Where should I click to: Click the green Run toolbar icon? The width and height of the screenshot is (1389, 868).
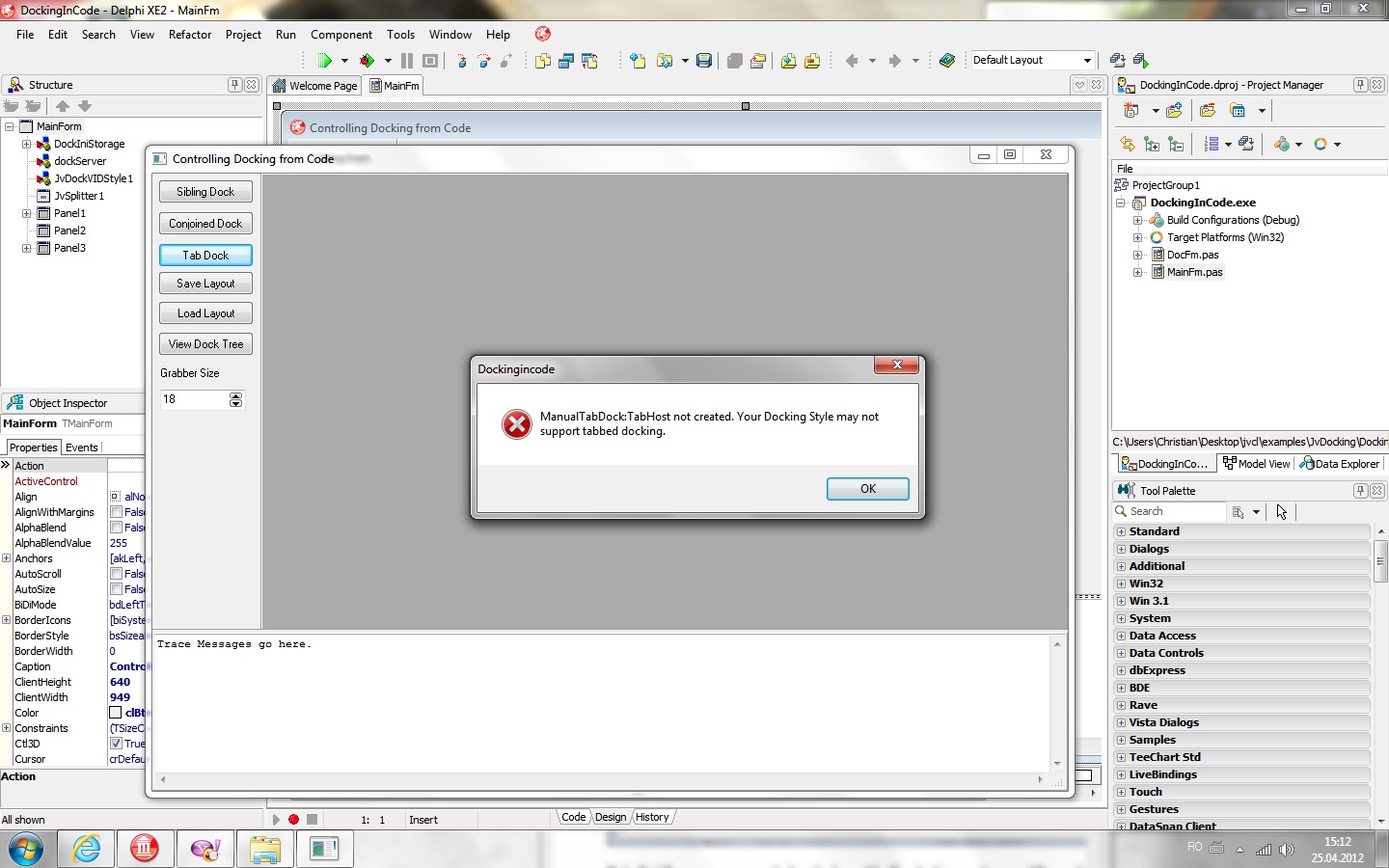point(325,61)
